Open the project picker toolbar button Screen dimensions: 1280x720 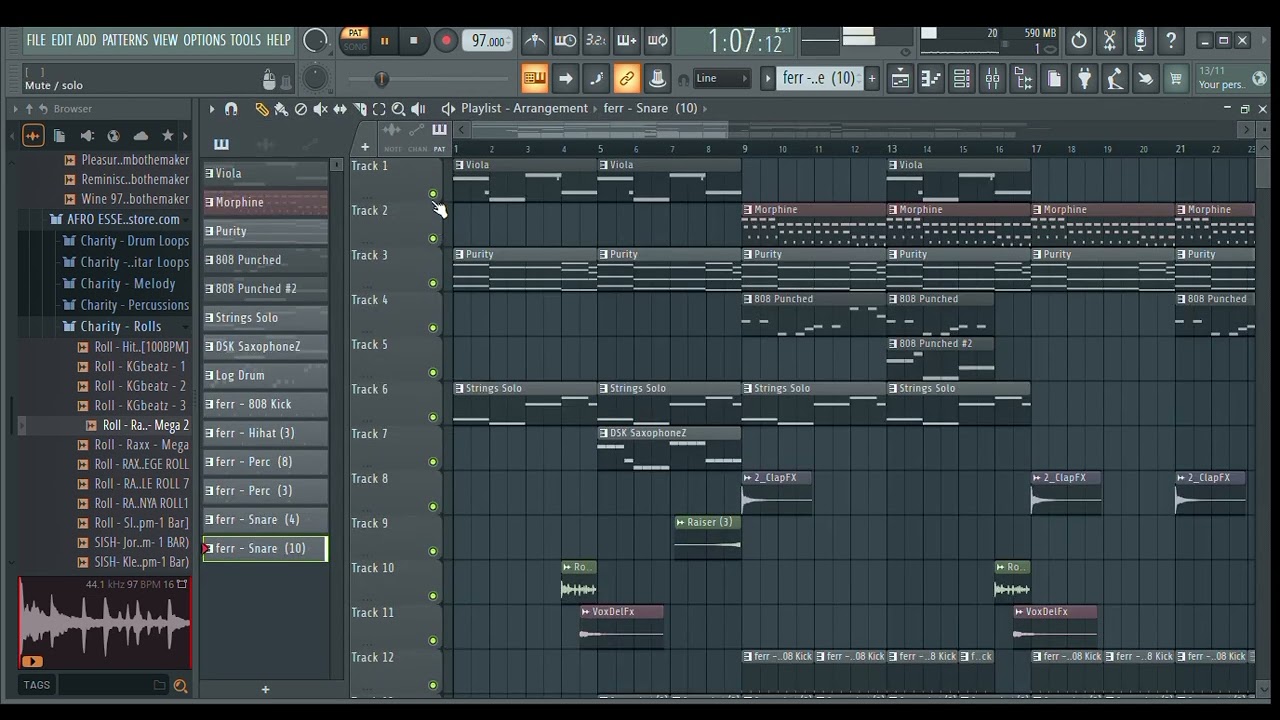tap(1054, 78)
